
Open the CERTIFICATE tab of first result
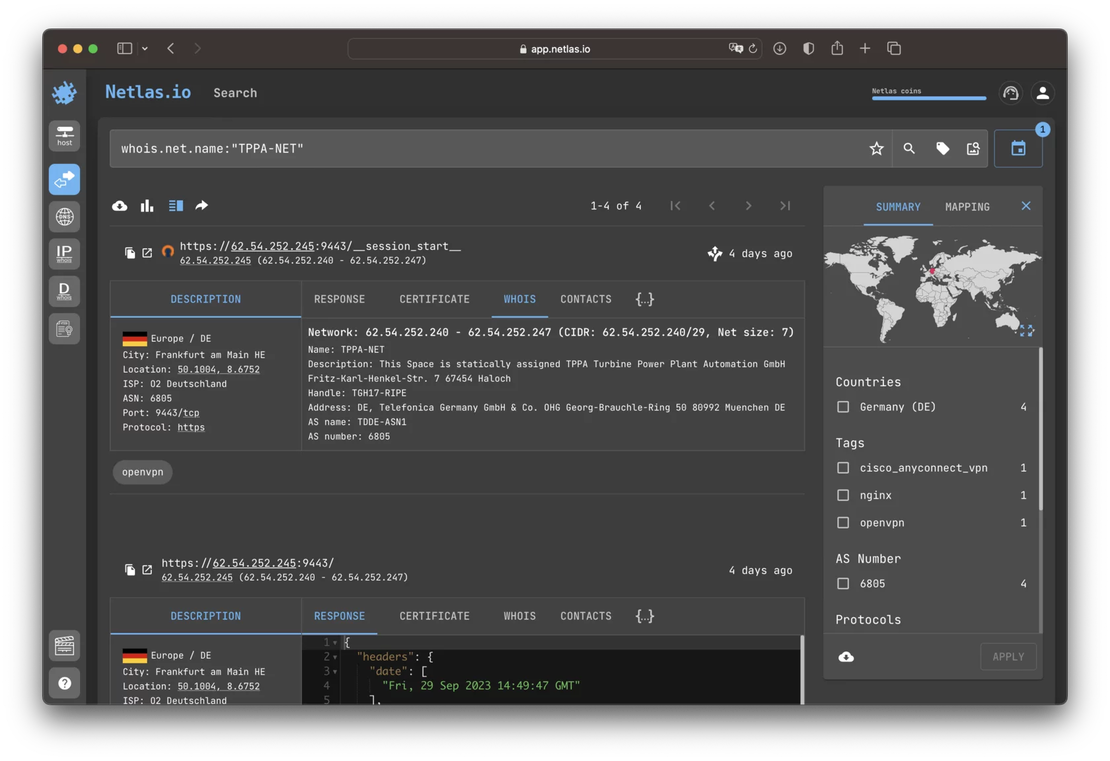[x=434, y=298]
